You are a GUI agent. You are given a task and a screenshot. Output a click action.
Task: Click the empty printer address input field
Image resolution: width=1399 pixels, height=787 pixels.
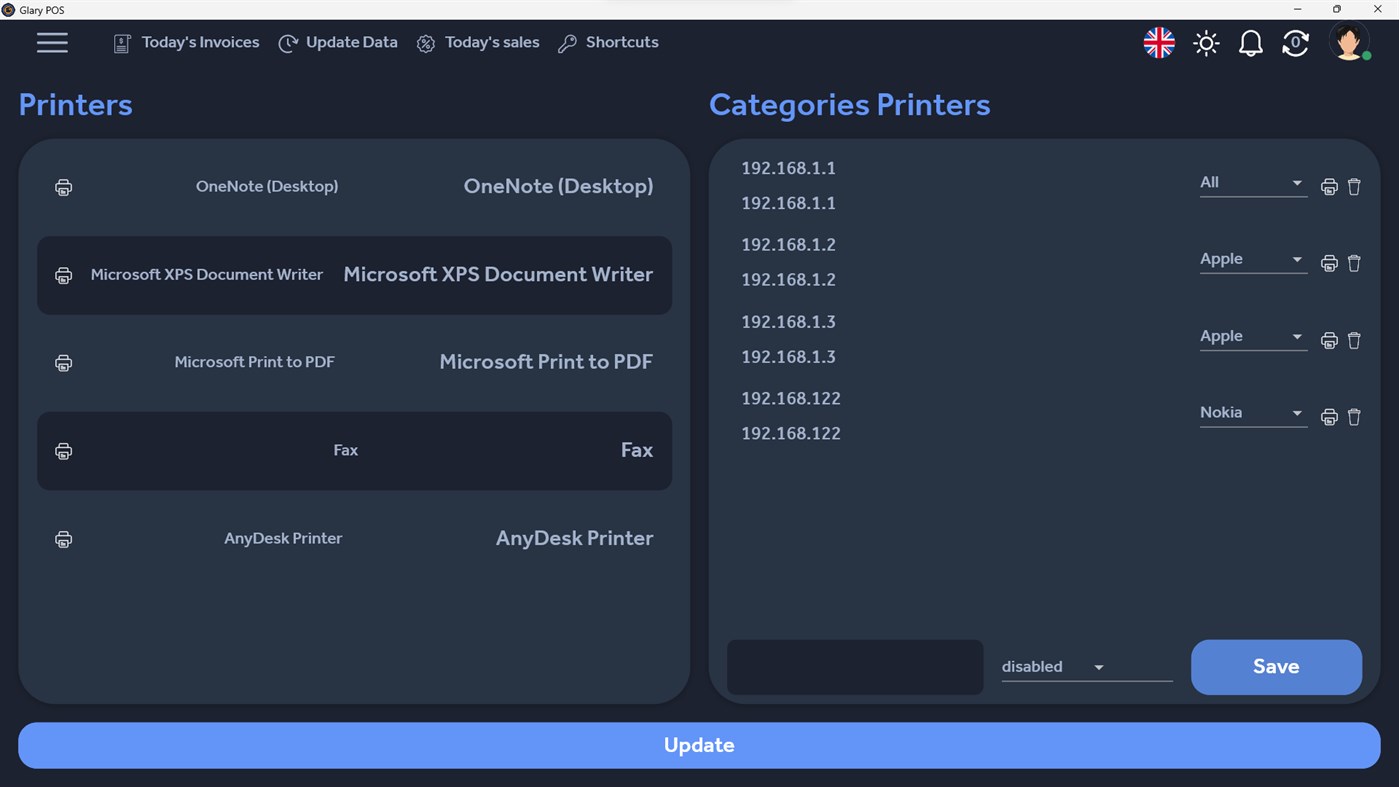coord(854,667)
